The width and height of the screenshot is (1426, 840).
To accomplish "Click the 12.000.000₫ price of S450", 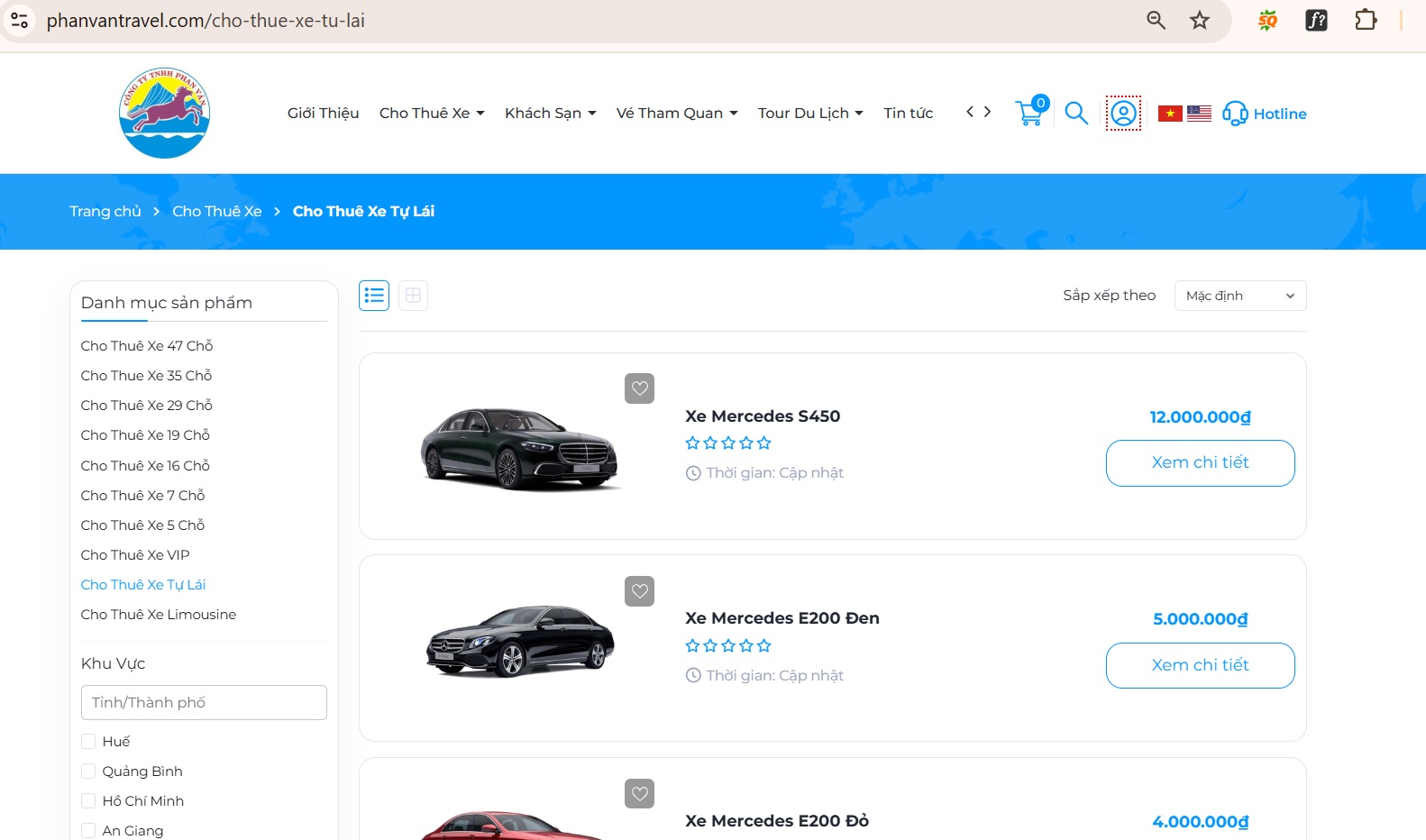I will pos(1201,416).
